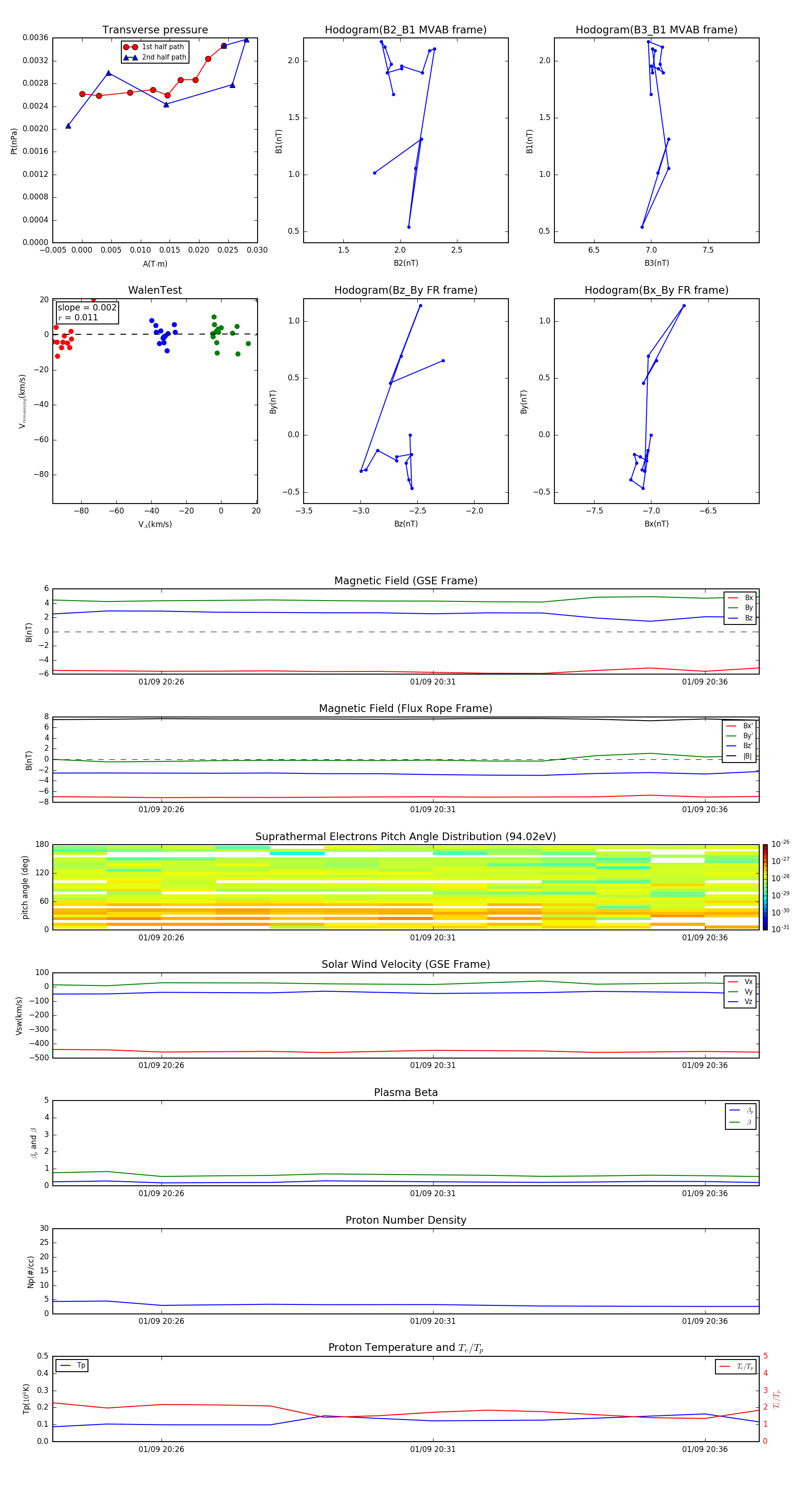This screenshot has height=1489, width=812.
Task: Click the Te/Tp legend box
Action: tap(736, 1367)
